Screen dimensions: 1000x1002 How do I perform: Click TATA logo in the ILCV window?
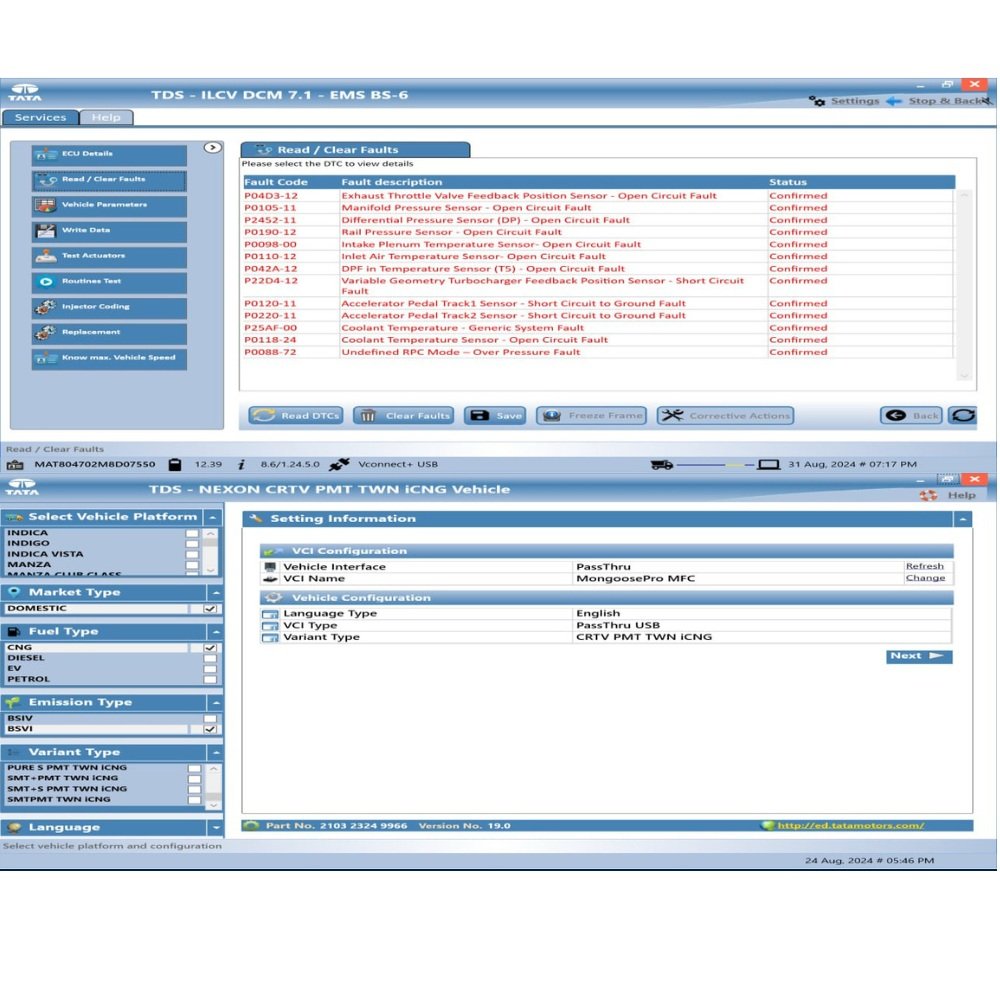click(25, 93)
